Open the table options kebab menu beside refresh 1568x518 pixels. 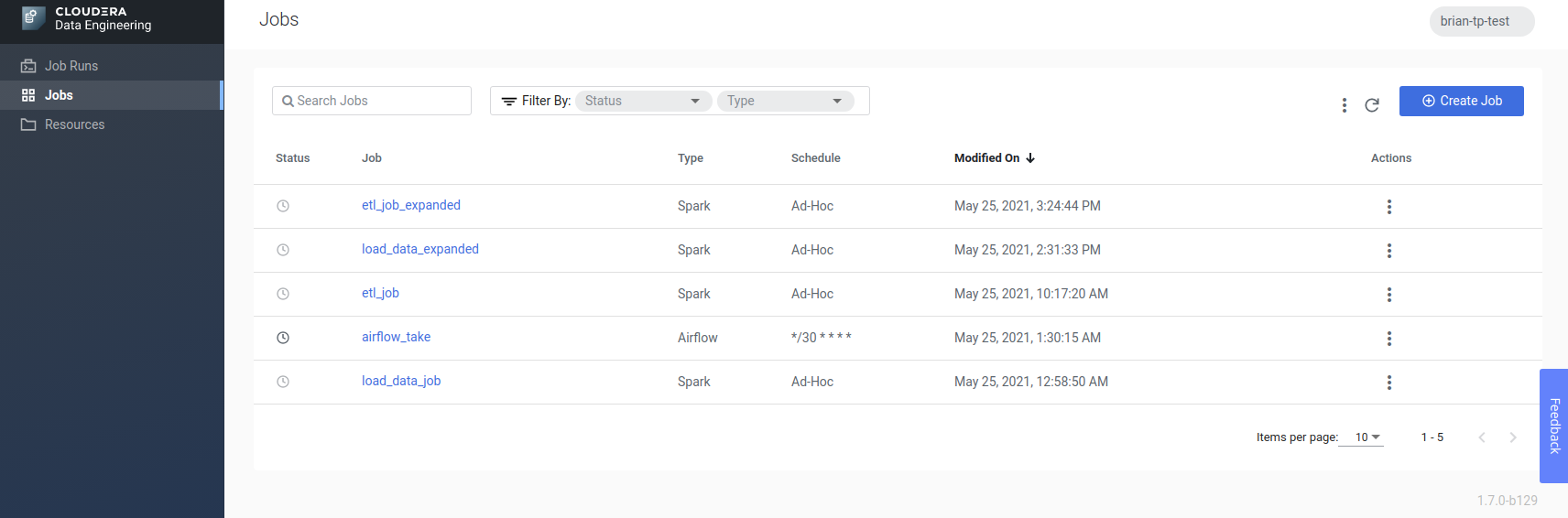point(1344,105)
